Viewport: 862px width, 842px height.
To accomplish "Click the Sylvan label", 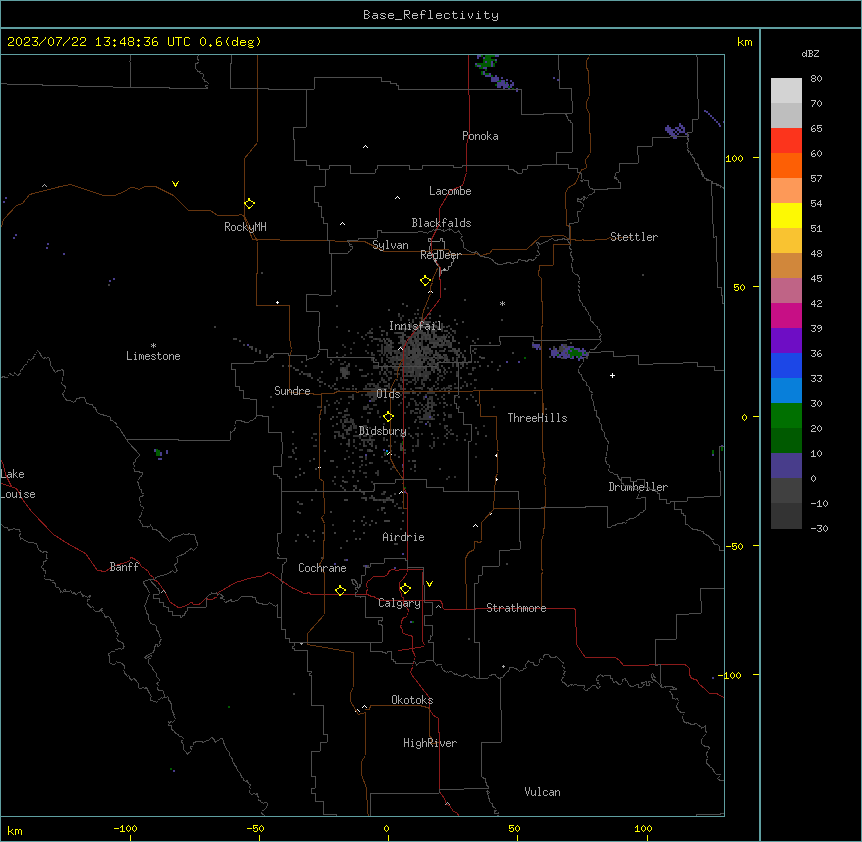I will click(x=390, y=245).
